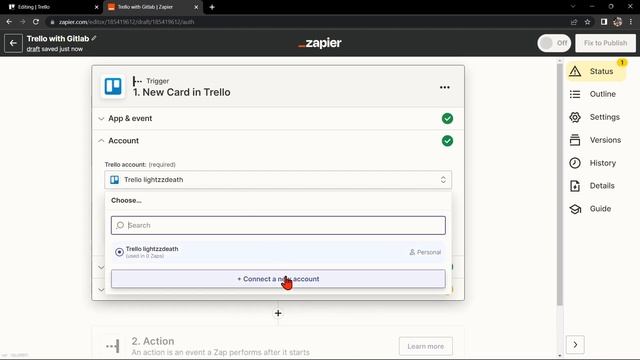Open the browser side panel icon
This screenshot has width=640, height=360.
(x=604, y=22)
